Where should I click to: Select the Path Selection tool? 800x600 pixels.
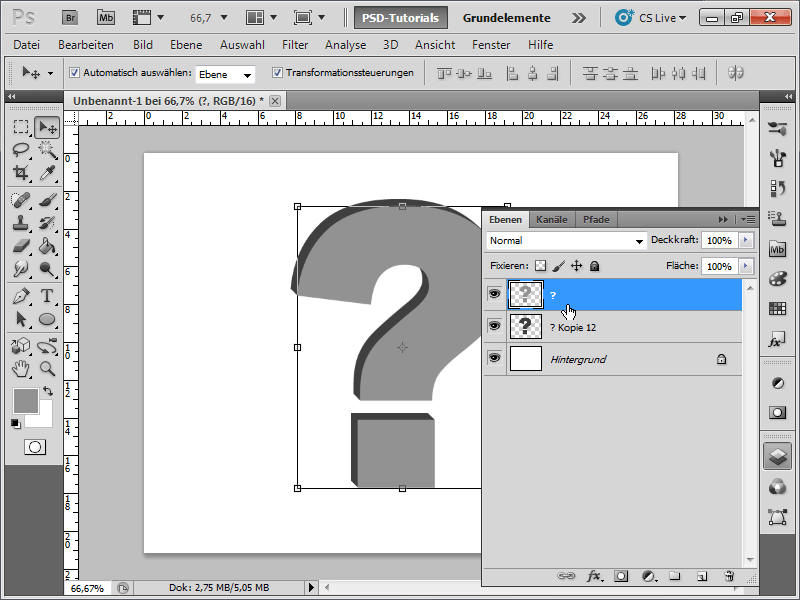(x=21, y=319)
